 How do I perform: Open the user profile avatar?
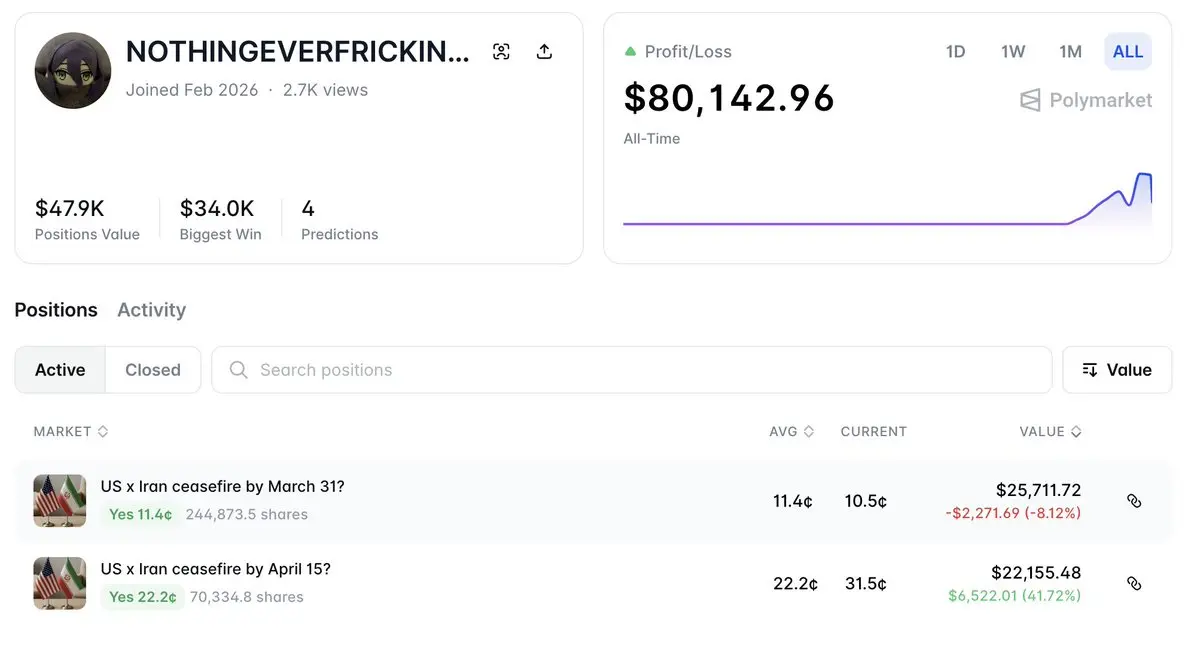click(x=73, y=70)
